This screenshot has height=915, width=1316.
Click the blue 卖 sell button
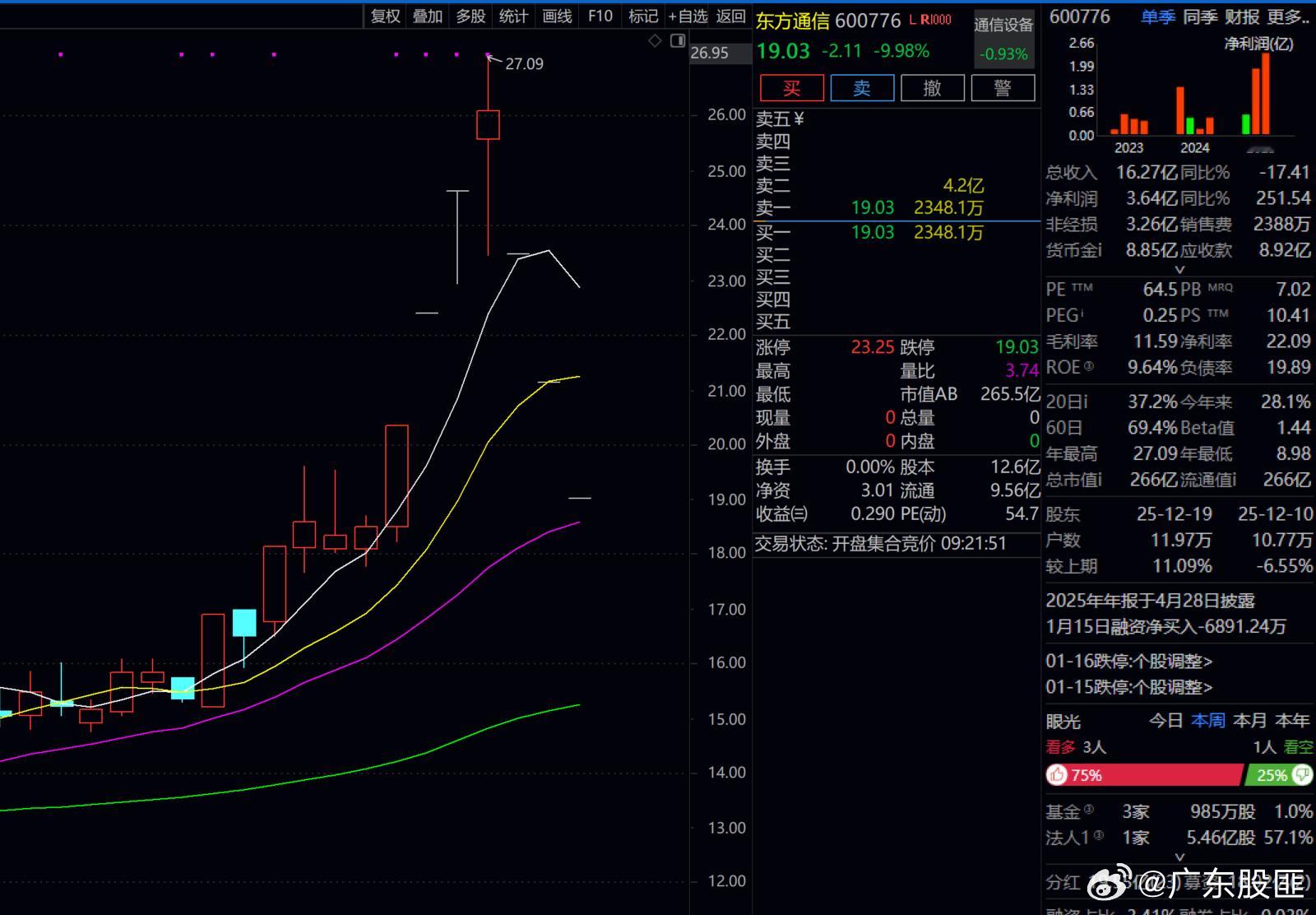click(862, 88)
